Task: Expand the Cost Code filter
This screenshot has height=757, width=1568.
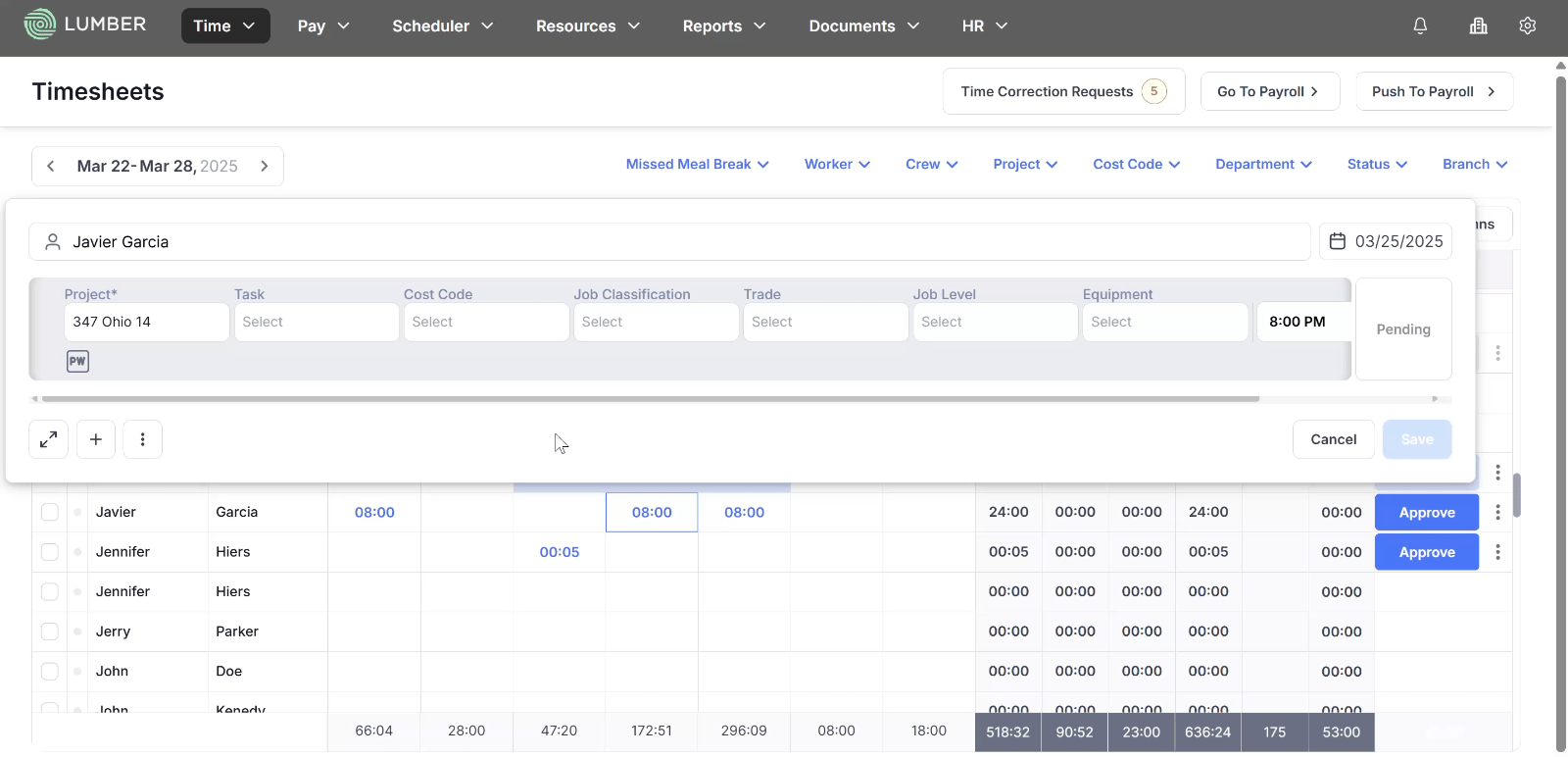Action: (1136, 164)
